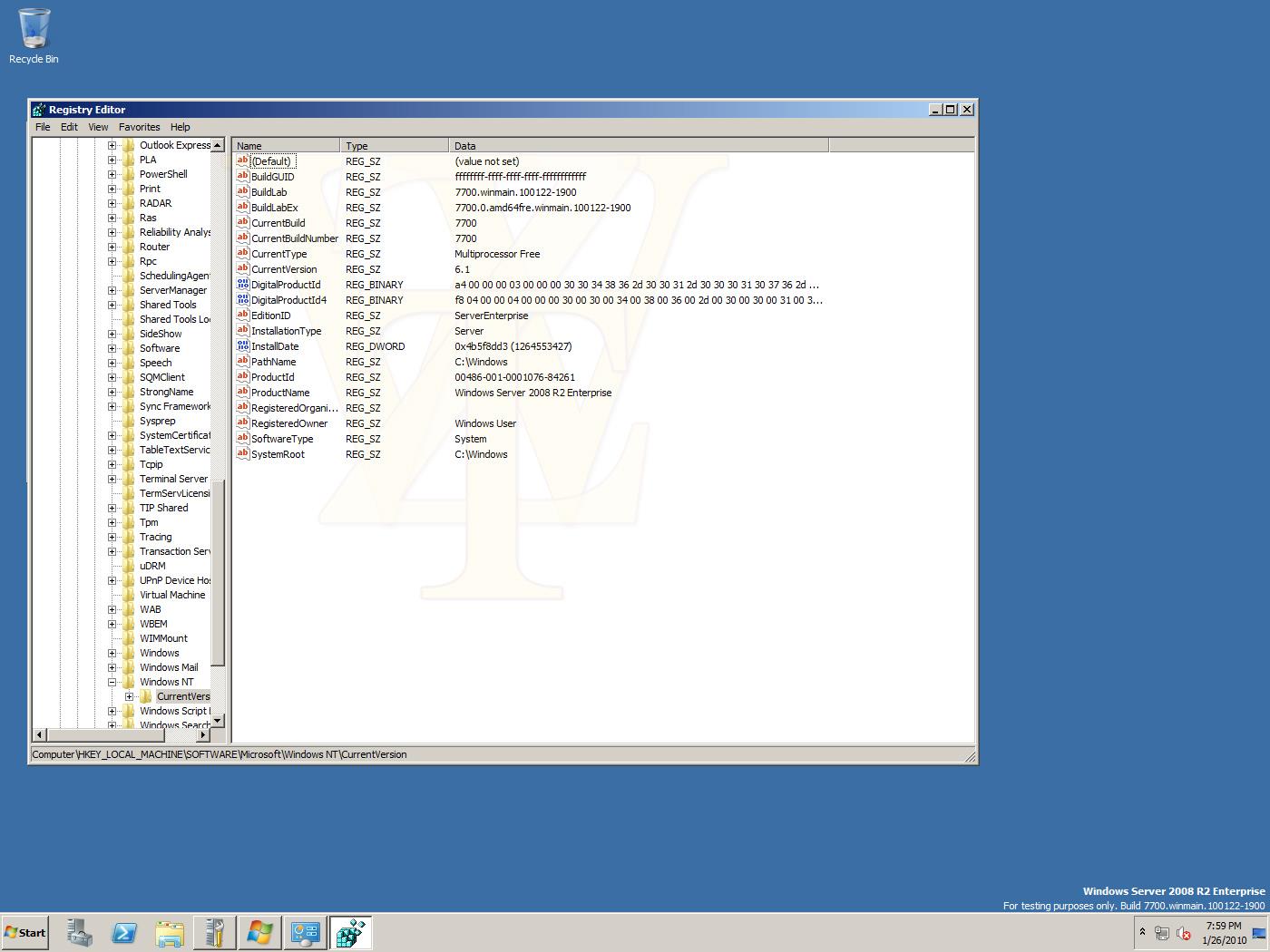Expand the PowerShell key node
Viewport: 1270px width, 952px height.
[112, 174]
